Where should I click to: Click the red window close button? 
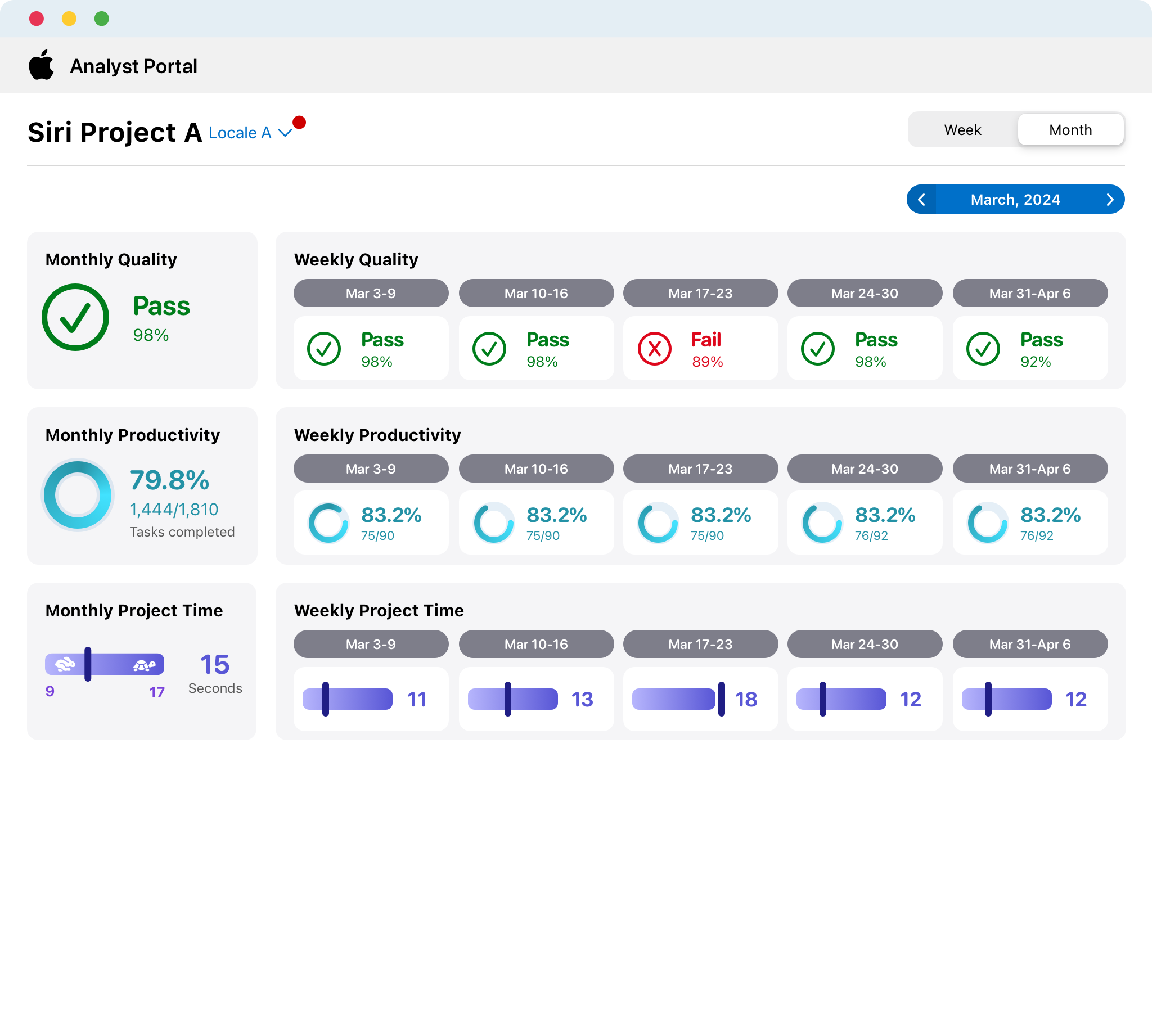pyautogui.click(x=37, y=19)
